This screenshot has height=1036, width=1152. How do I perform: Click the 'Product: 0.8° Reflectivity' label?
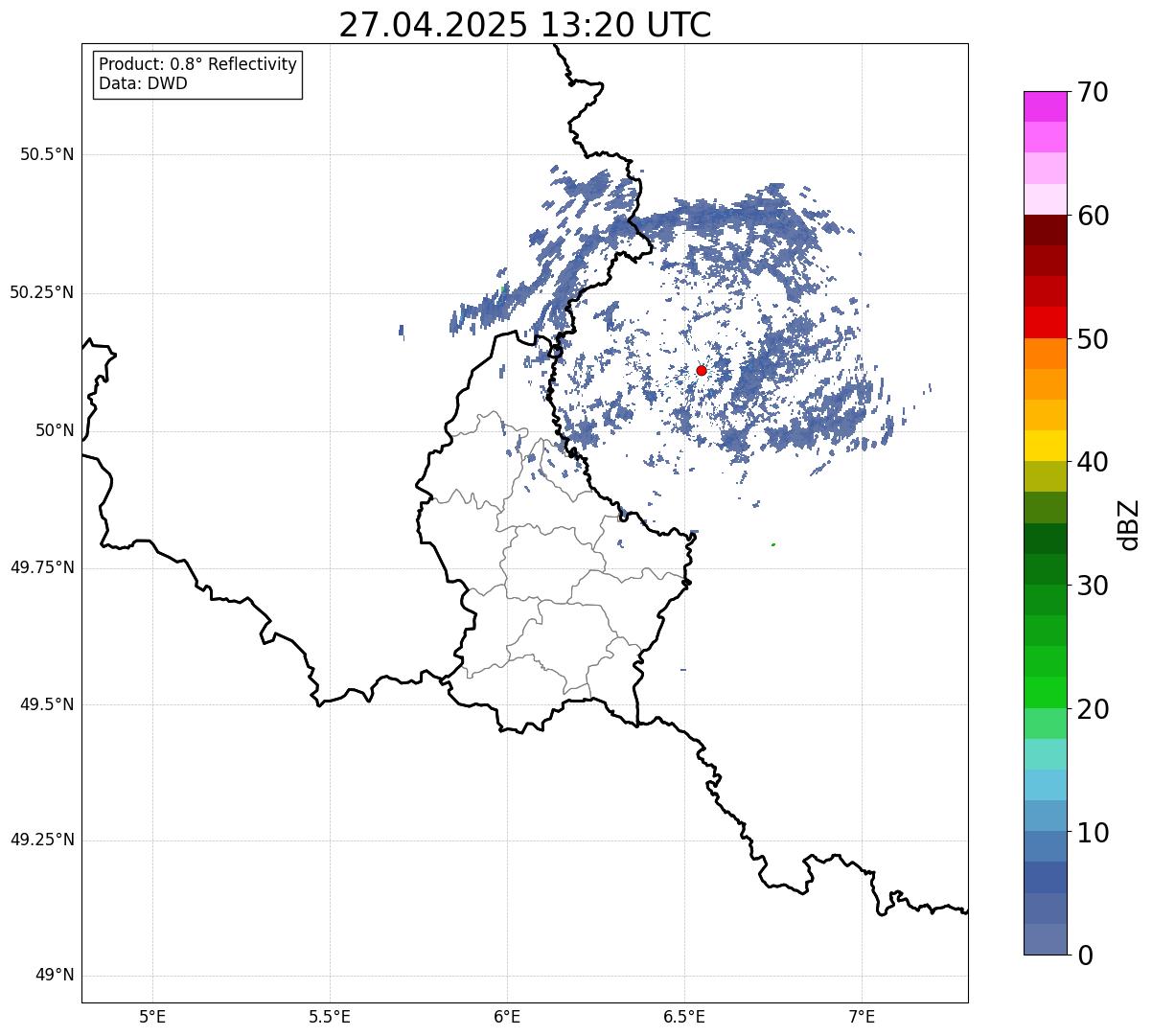pyautogui.click(x=198, y=64)
